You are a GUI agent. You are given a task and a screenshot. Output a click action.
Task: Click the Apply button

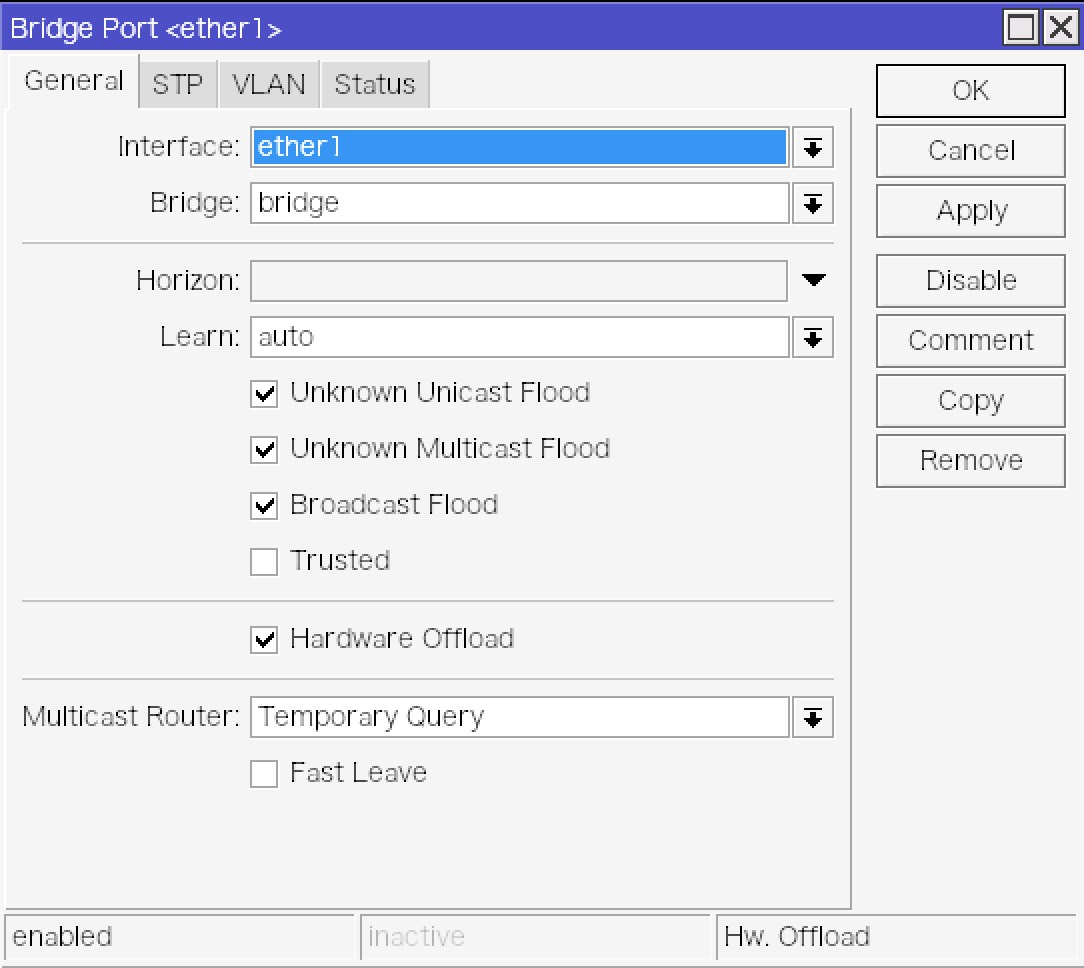coord(970,211)
